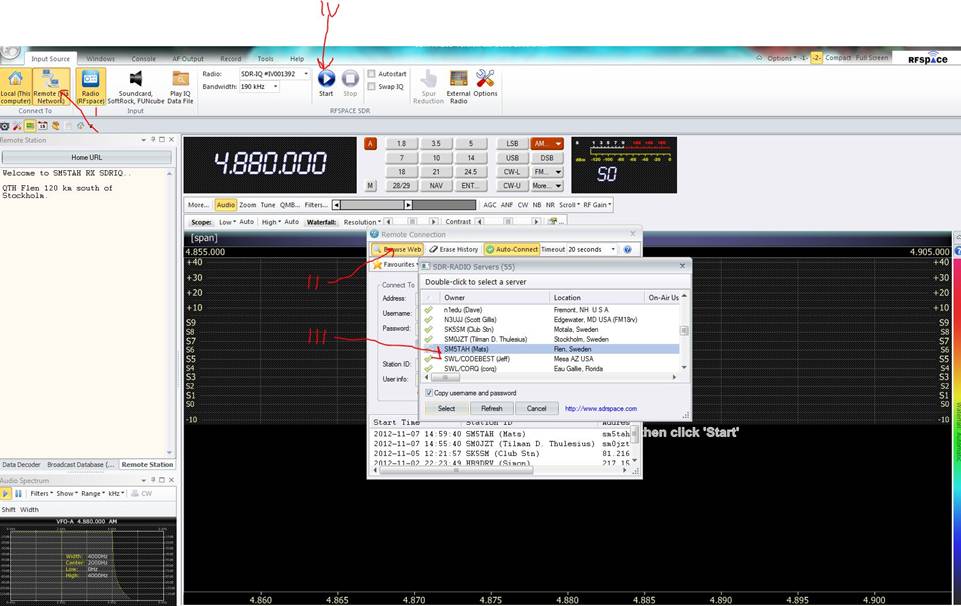
Task: Toggle AGC on the DSP bar
Action: pos(490,205)
